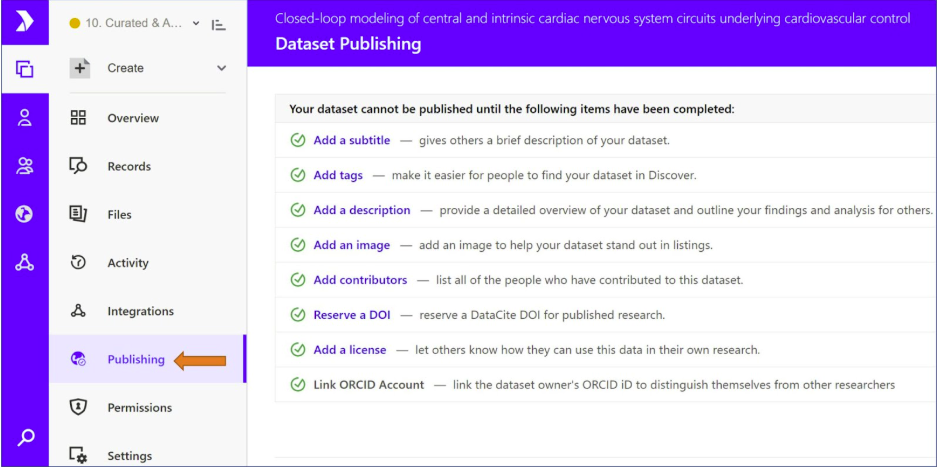Click the Link ORCID Account text
Image resolution: width=939 pixels, height=468 pixels.
(x=368, y=385)
